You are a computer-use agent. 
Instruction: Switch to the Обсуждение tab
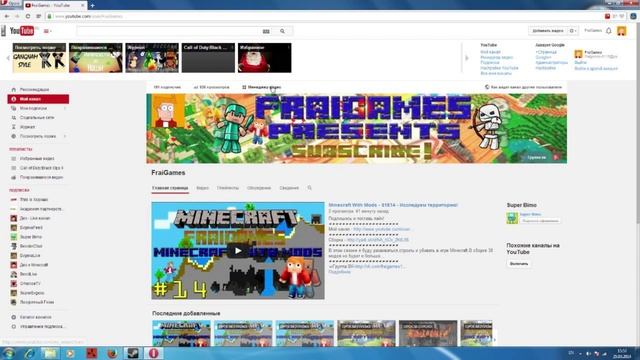click(259, 188)
